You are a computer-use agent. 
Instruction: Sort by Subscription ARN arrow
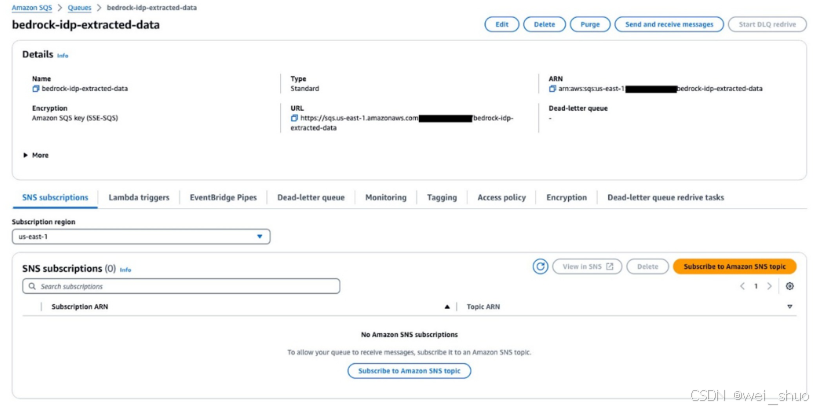pos(447,307)
